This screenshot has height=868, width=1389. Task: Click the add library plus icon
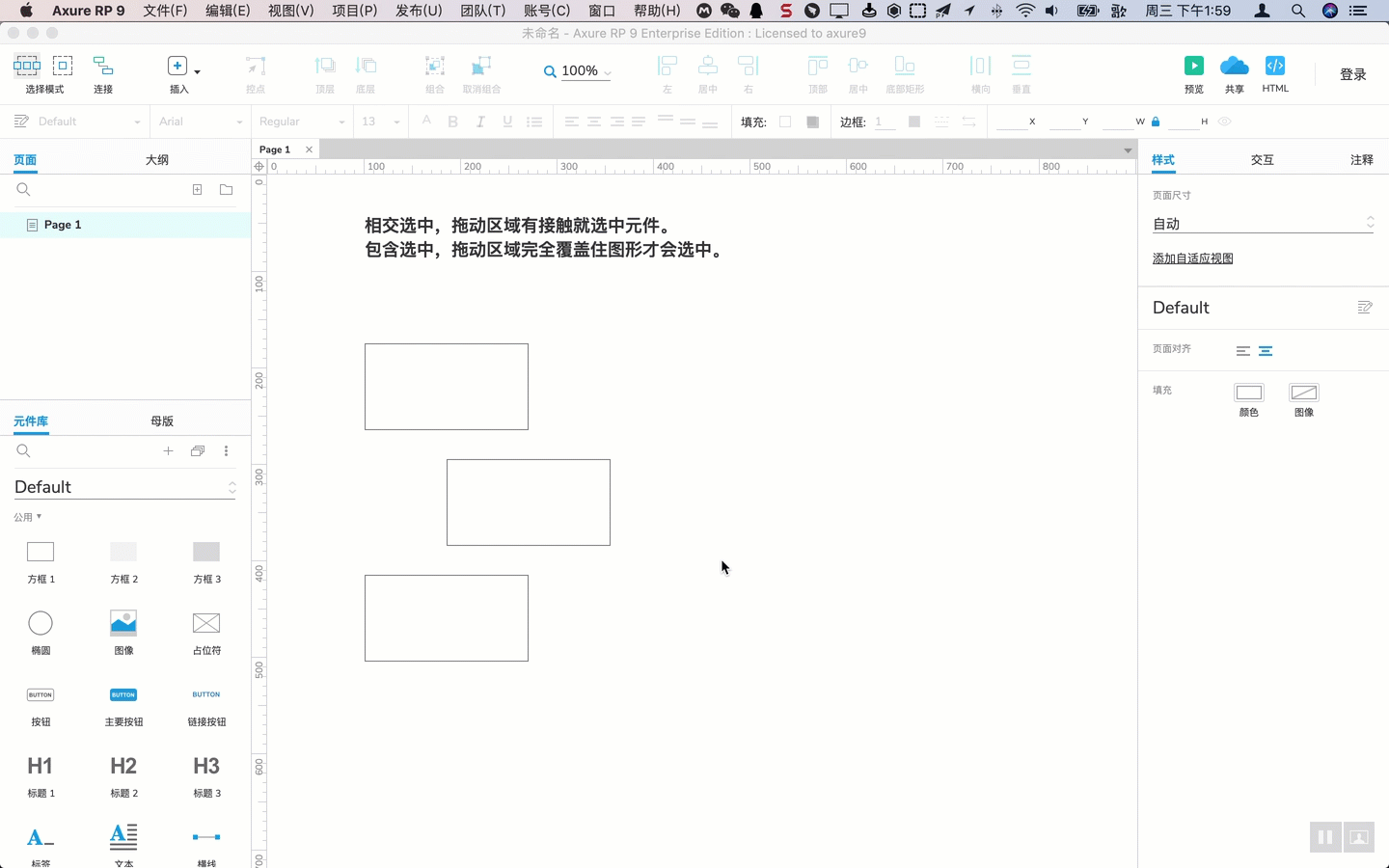(168, 450)
